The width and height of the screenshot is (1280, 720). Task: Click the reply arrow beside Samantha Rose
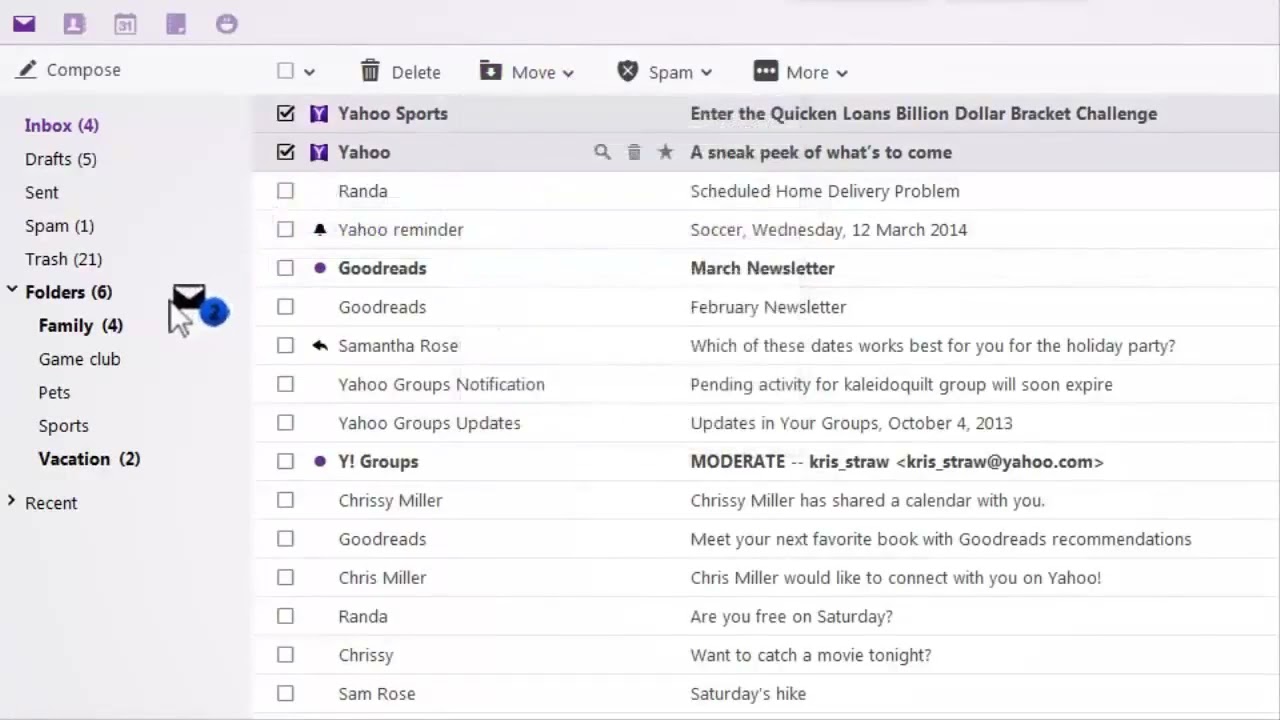pos(320,345)
